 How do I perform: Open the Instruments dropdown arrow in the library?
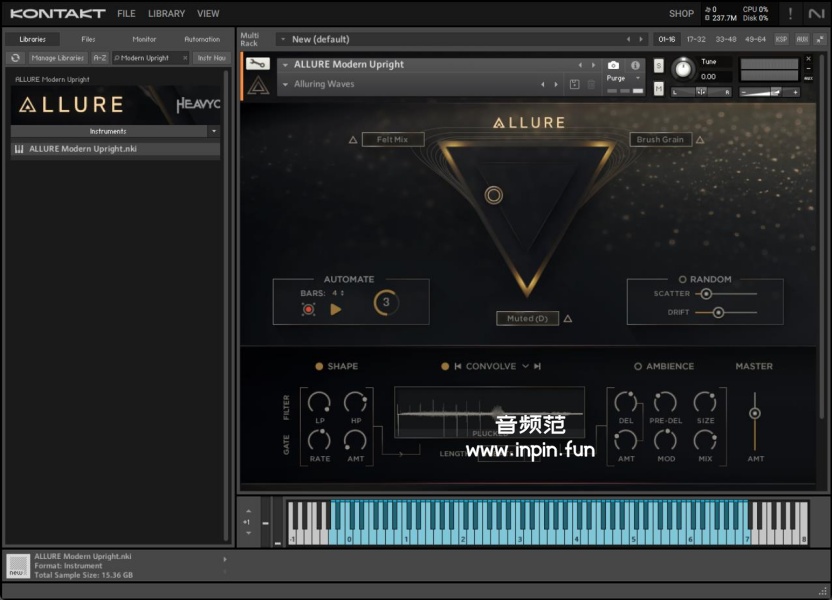pos(214,131)
